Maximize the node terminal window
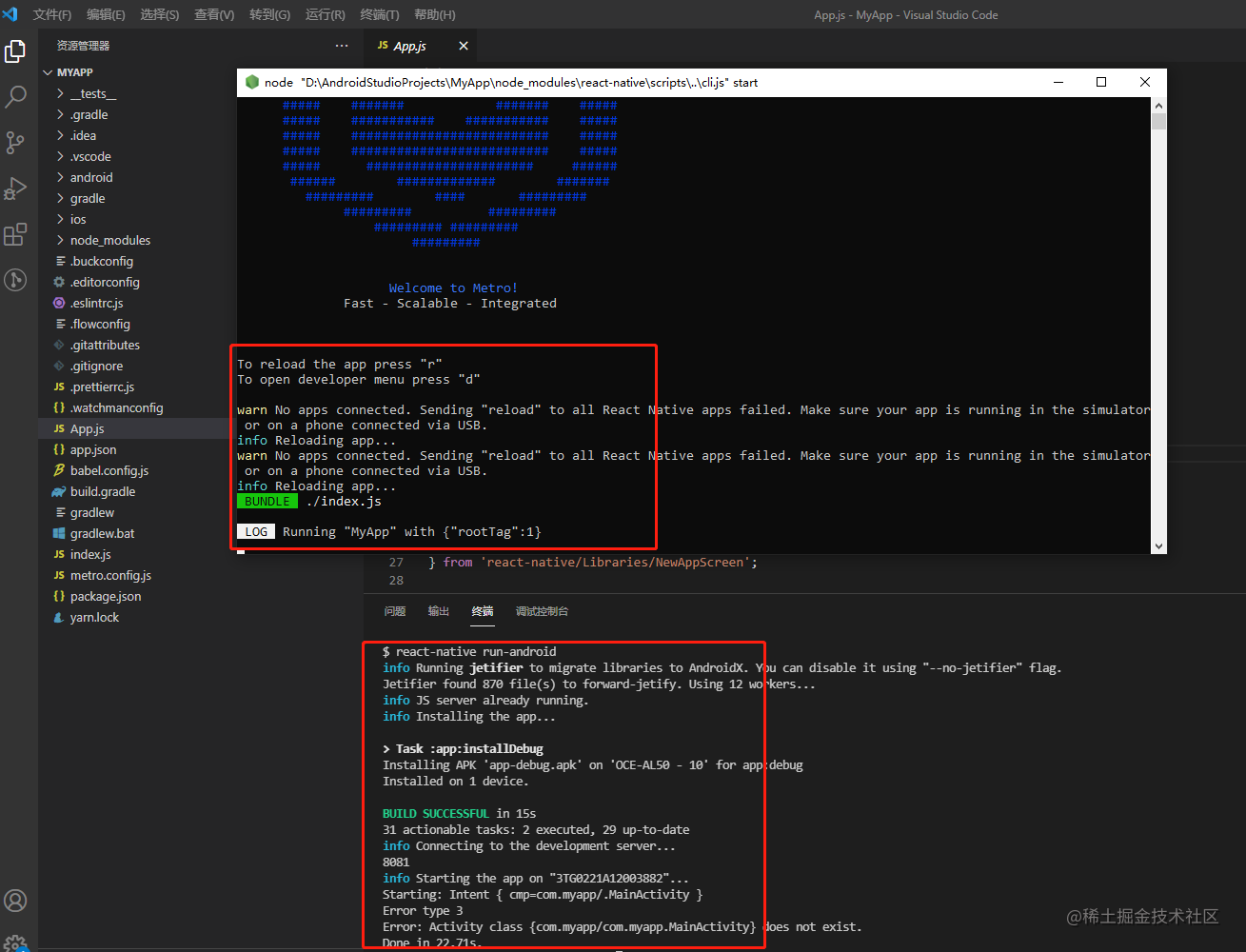 (x=1101, y=82)
